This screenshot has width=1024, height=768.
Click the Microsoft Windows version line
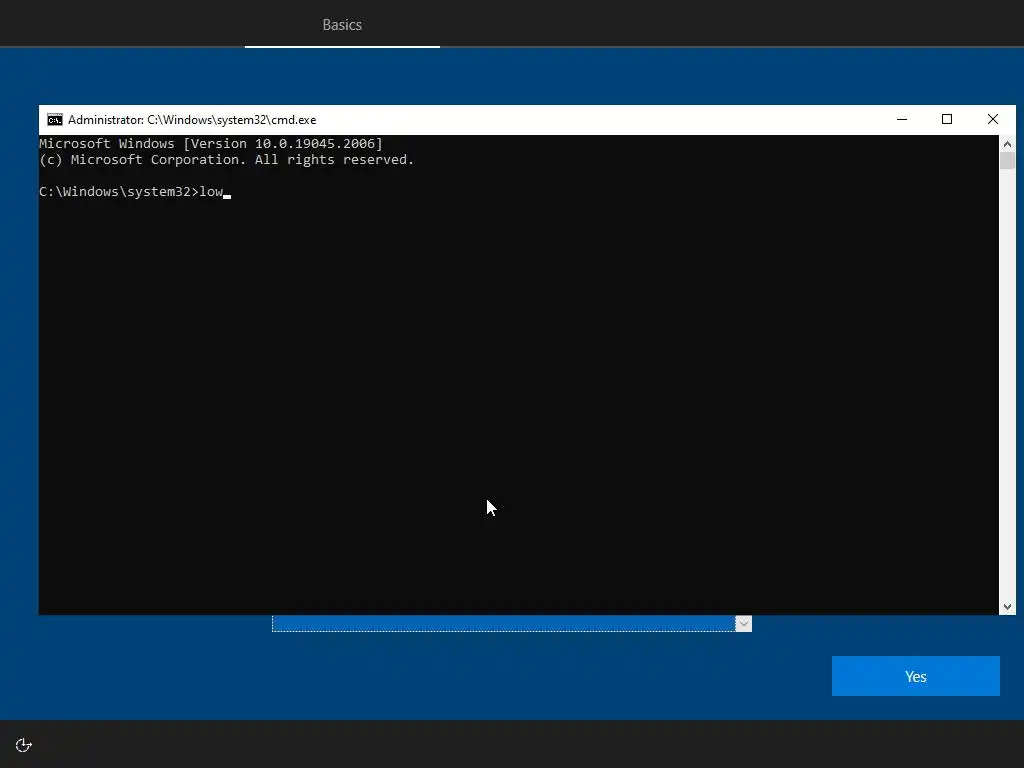211,144
